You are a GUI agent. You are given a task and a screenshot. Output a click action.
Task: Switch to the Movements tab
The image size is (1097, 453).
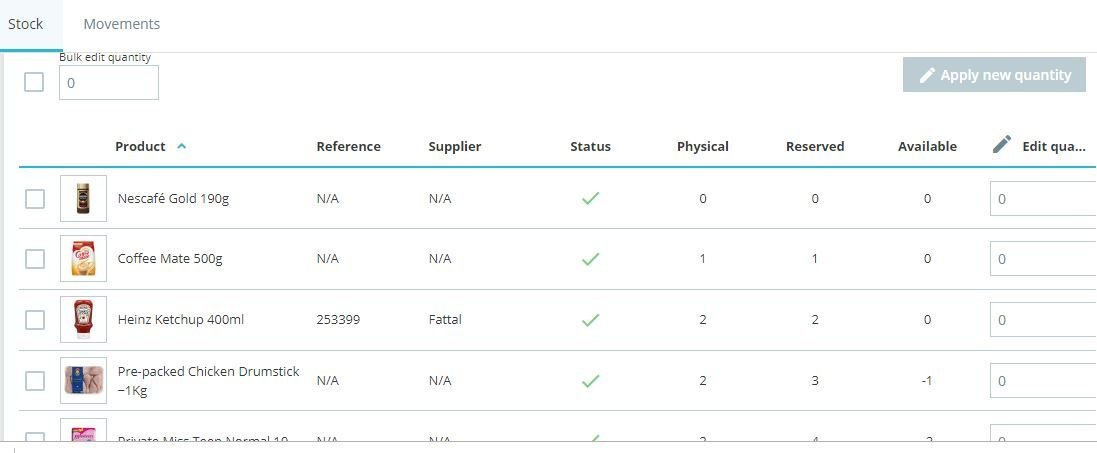(x=122, y=24)
